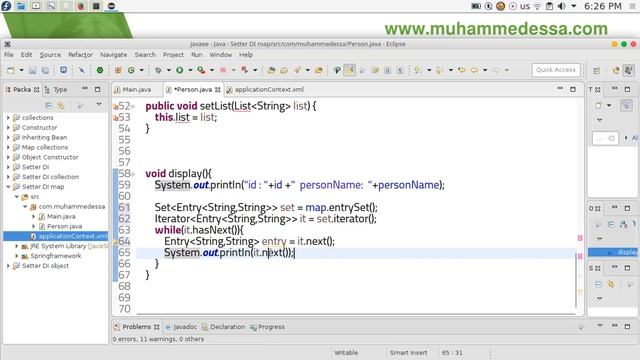Viewport: 640px width, 360px height.
Task: Open the Back history dropdown arrow
Action: click(485, 70)
